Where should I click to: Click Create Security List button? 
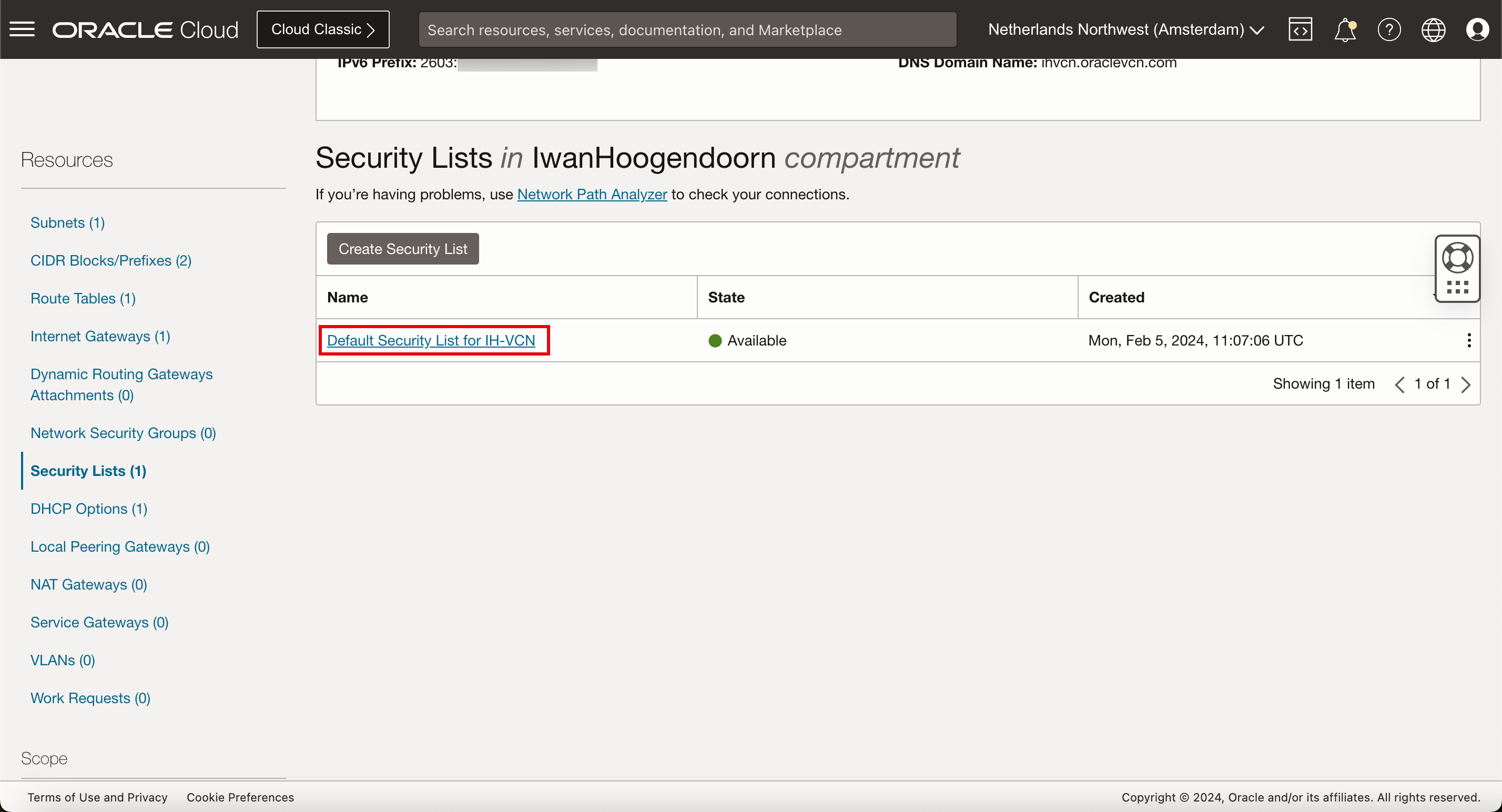tap(402, 249)
